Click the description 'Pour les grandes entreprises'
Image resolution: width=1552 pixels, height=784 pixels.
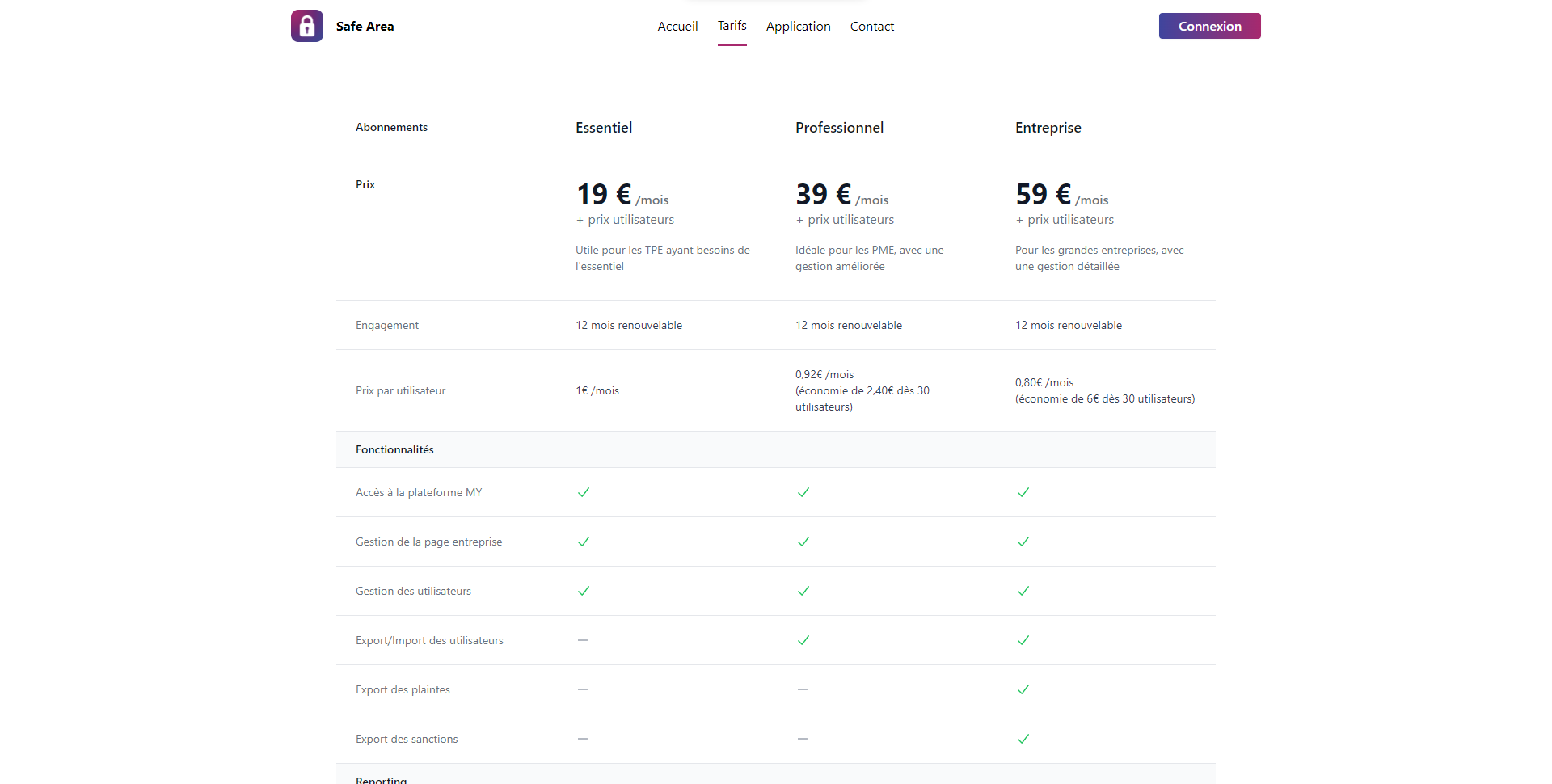point(1099,258)
